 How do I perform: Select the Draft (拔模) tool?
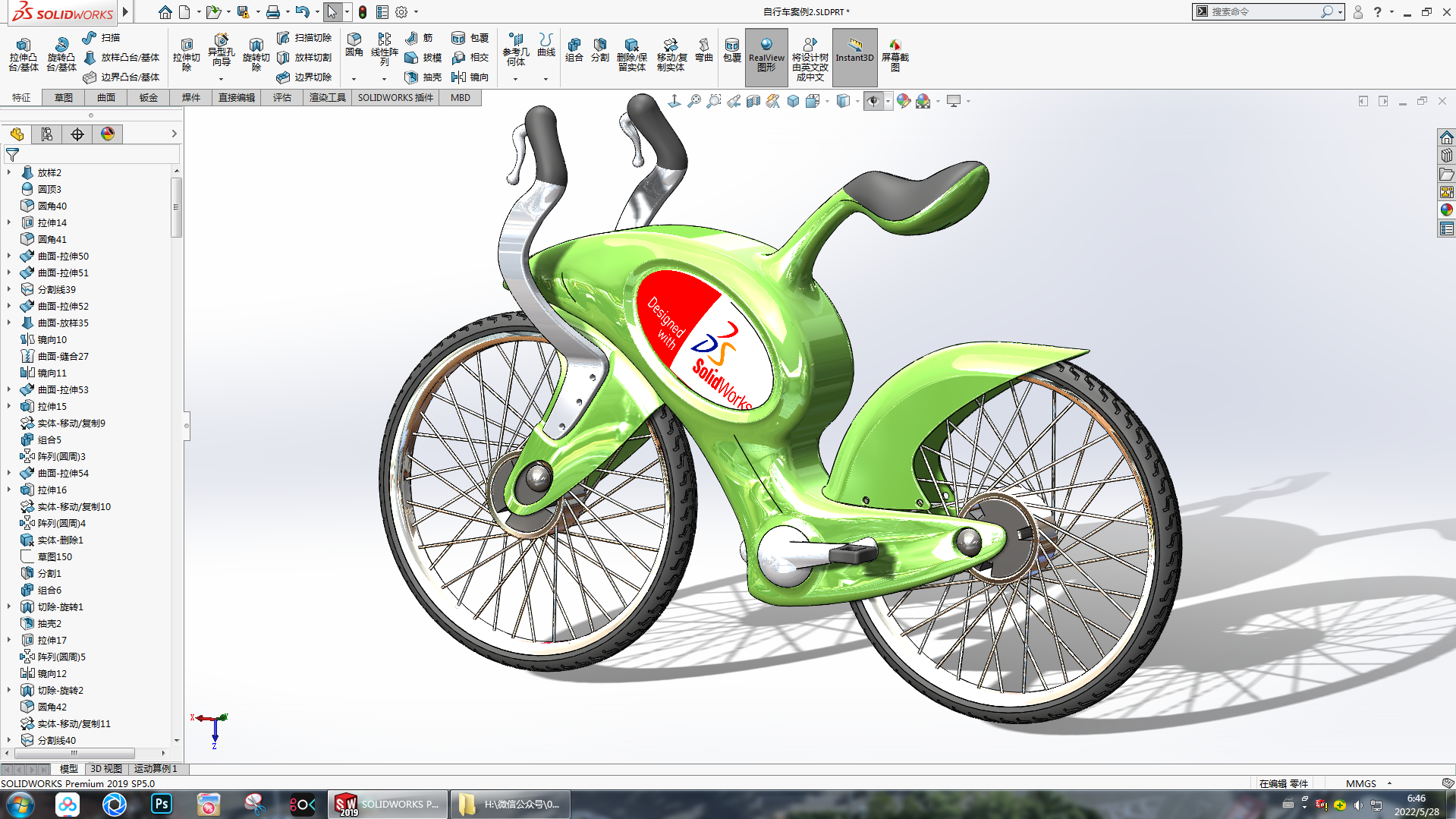(423, 57)
